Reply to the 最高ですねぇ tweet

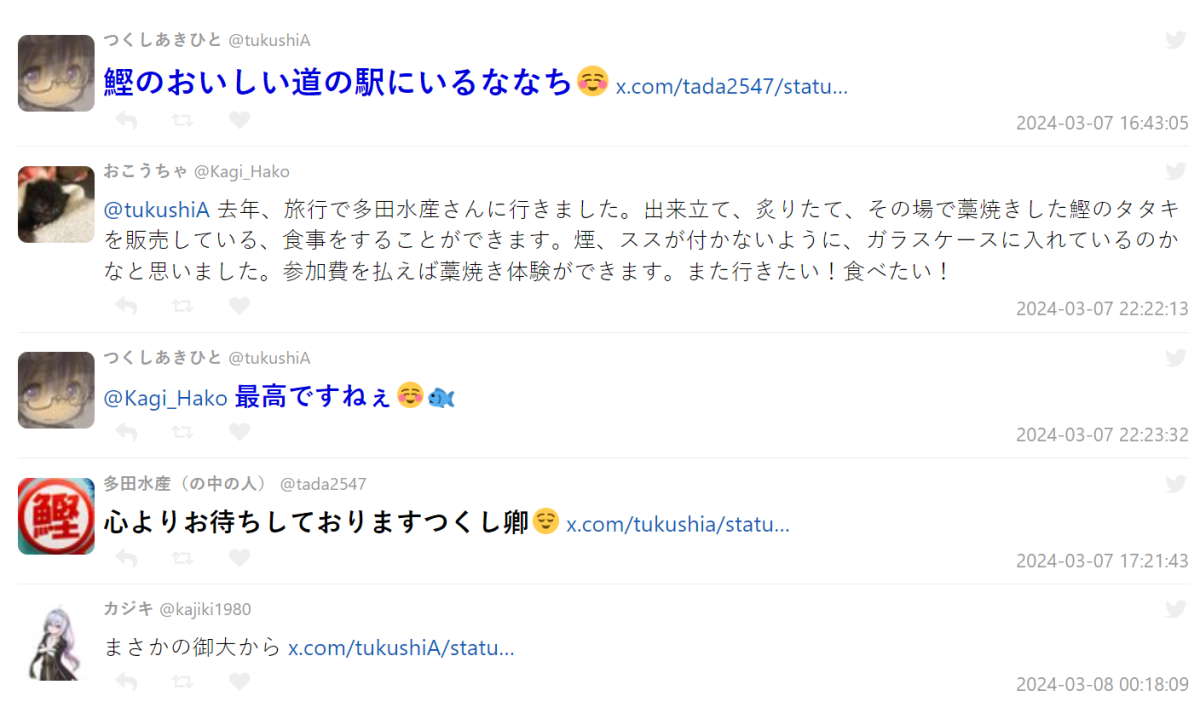tap(126, 432)
